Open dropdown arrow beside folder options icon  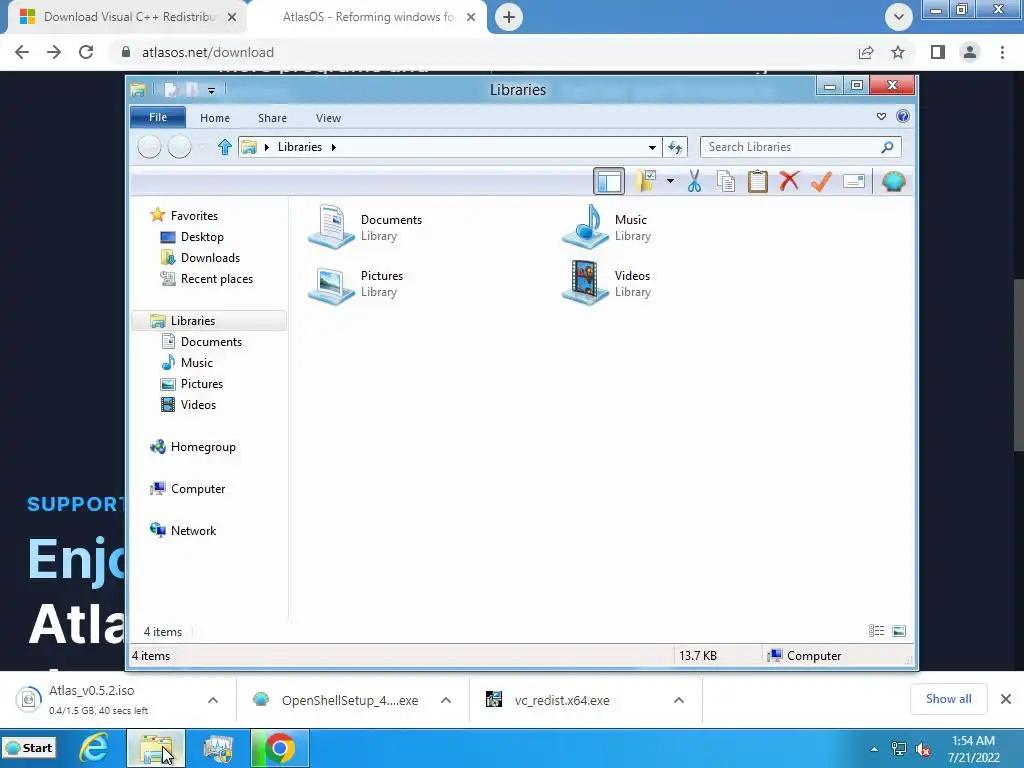pos(670,181)
